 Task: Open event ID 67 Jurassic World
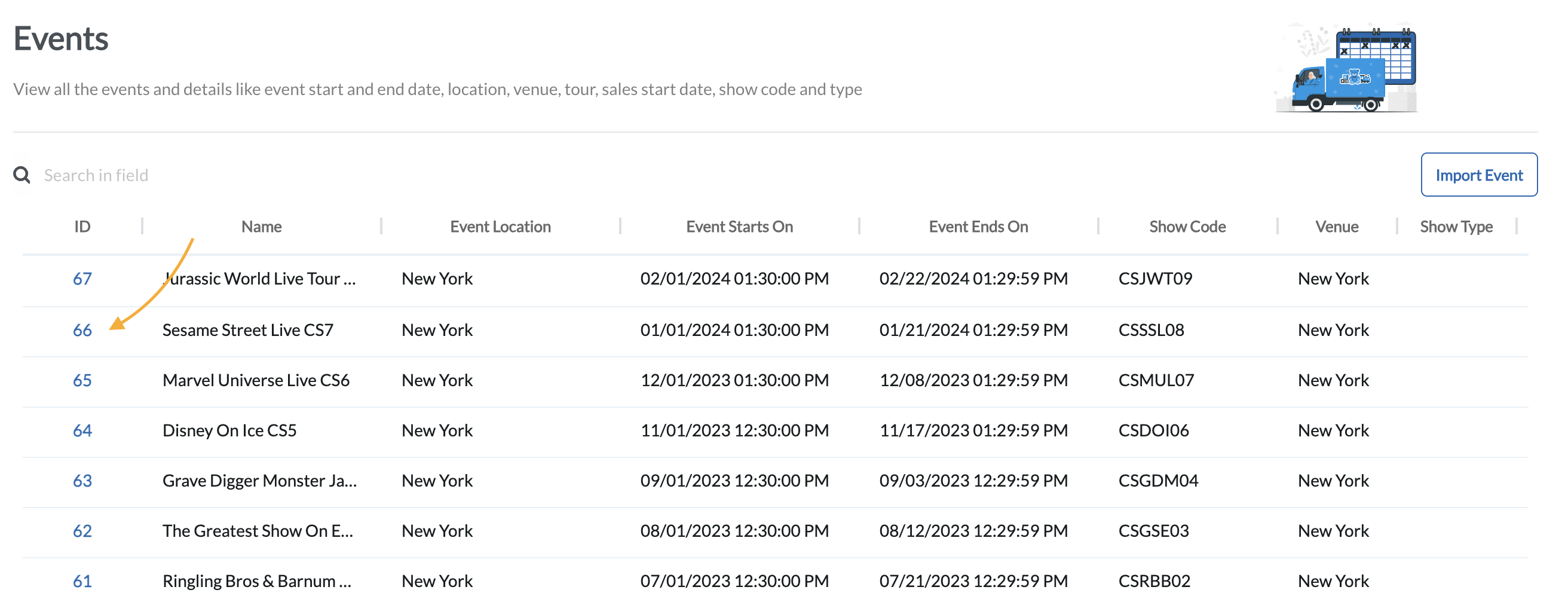click(x=82, y=279)
